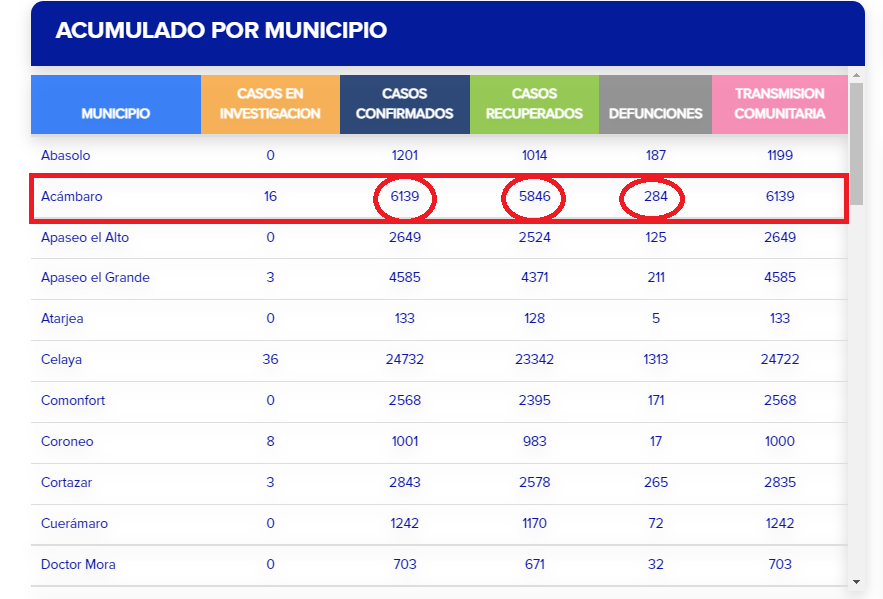Select the CASOS EN INVESTIGACION header
The height and width of the screenshot is (599, 883).
click(x=270, y=104)
